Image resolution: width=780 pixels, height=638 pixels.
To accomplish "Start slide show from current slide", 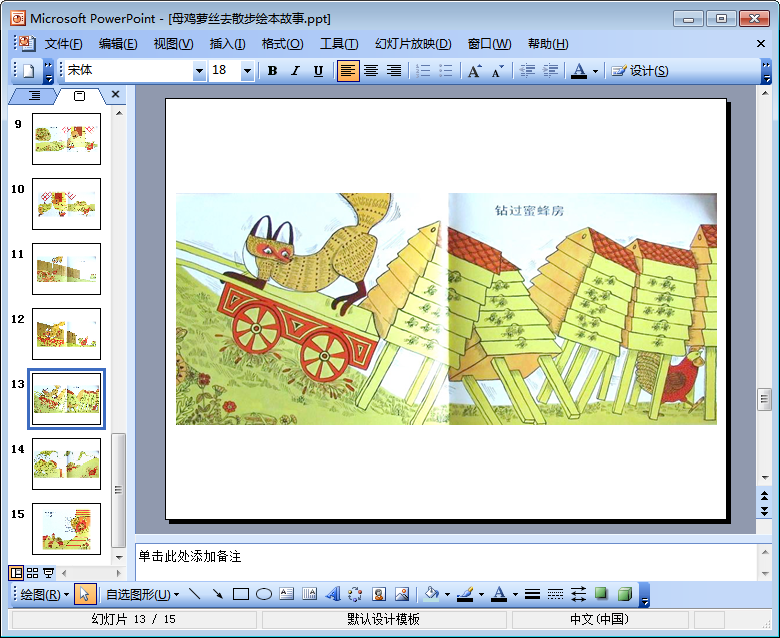I will tap(48, 573).
